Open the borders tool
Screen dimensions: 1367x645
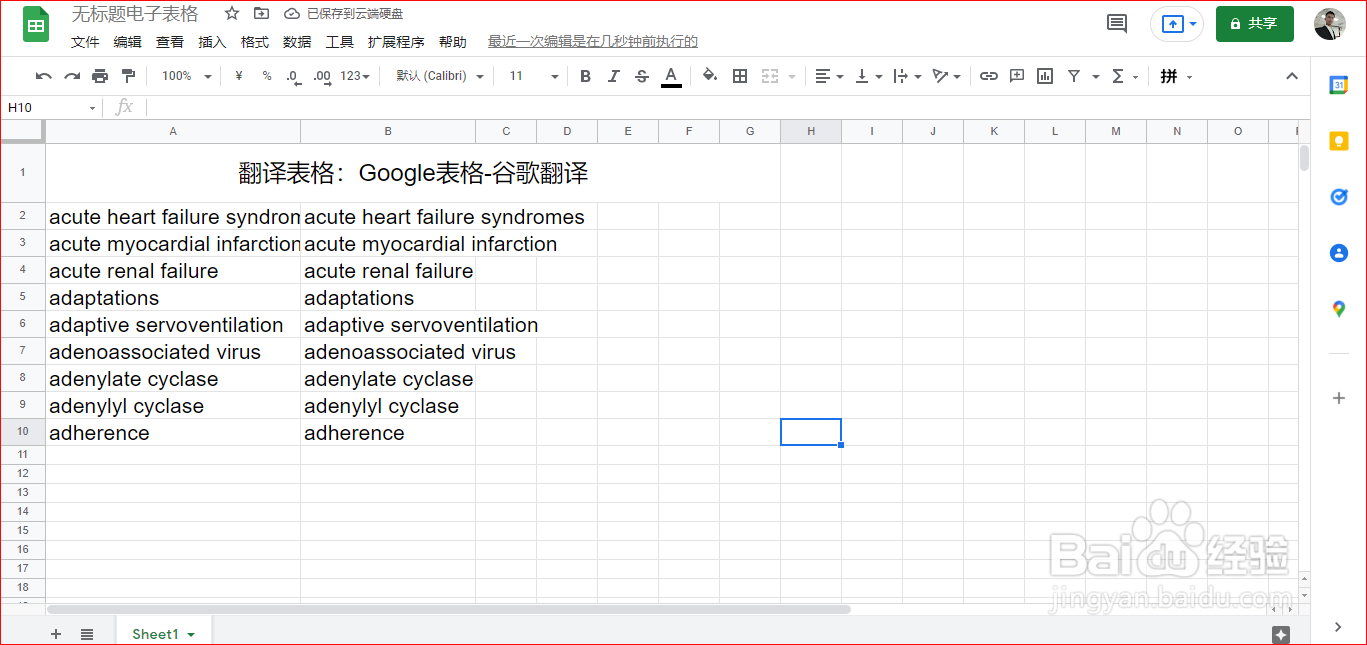pos(740,76)
